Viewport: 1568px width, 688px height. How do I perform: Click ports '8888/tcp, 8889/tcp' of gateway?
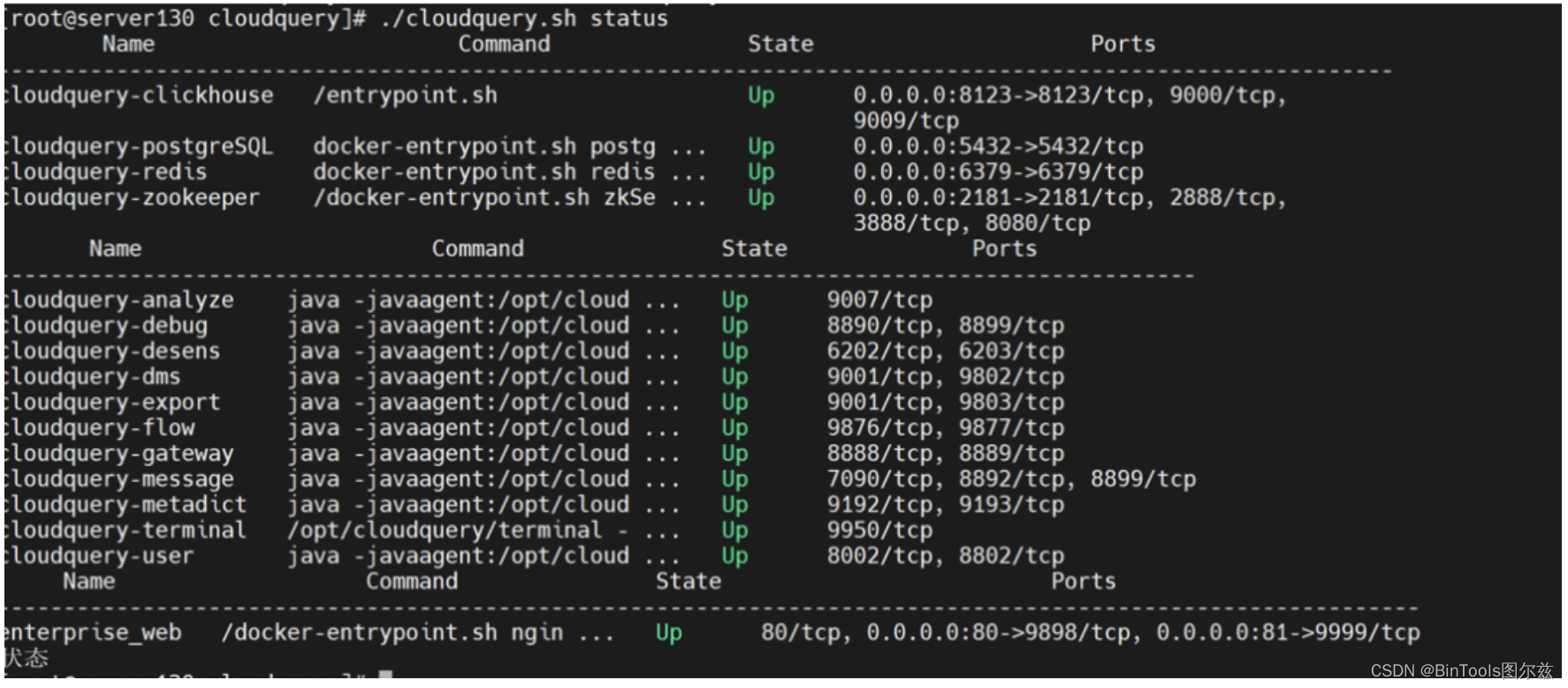tap(946, 455)
